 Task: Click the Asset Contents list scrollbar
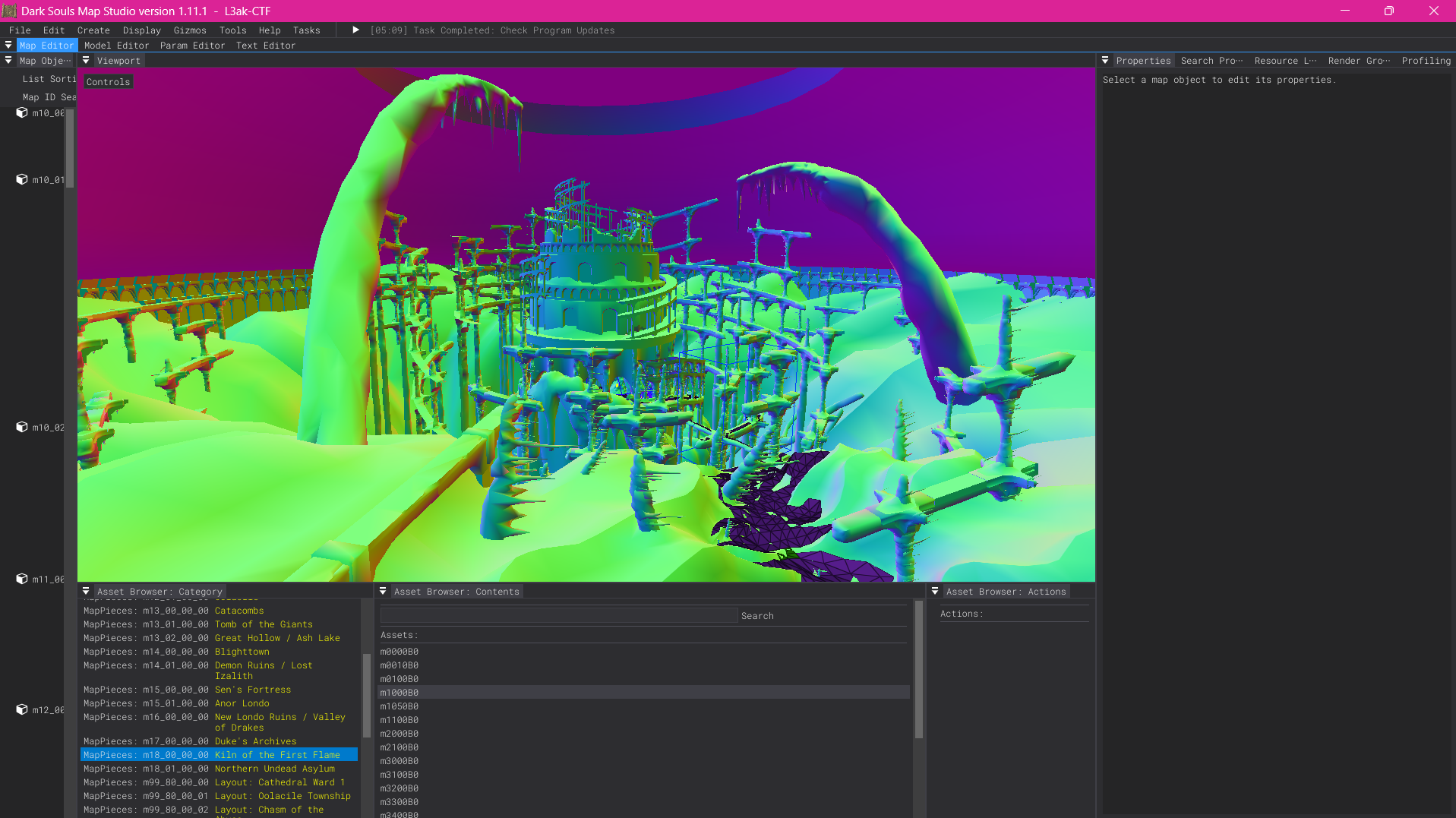tap(918, 668)
